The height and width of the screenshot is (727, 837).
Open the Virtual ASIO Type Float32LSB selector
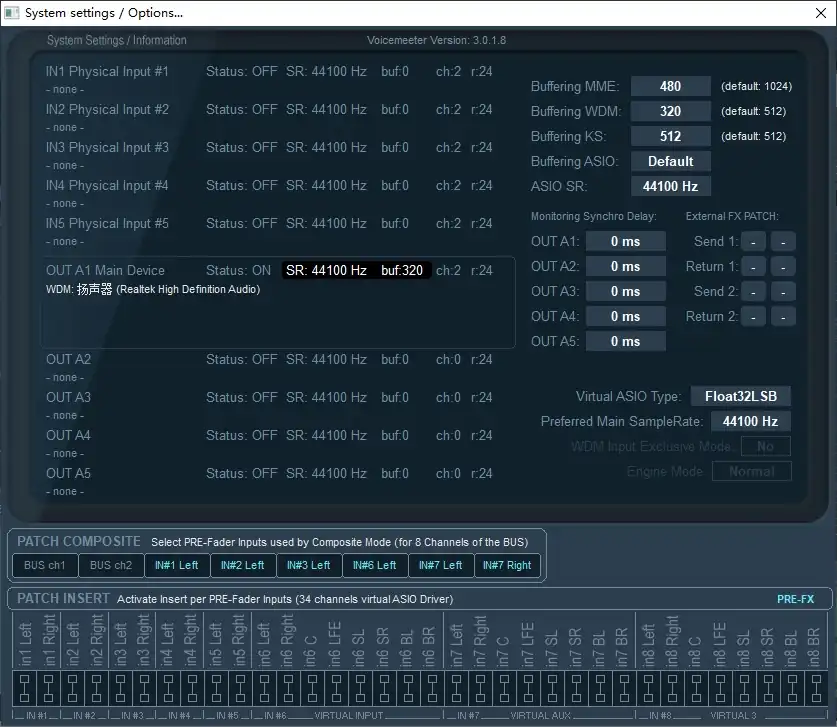click(x=740, y=396)
